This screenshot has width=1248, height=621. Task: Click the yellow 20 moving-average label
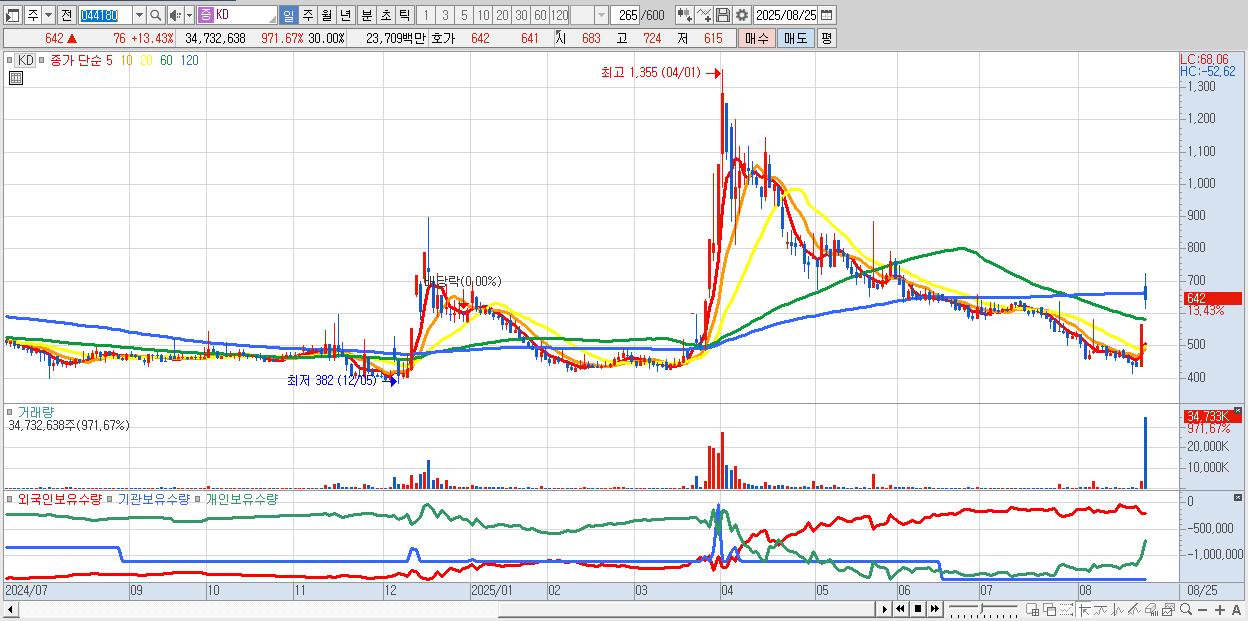pos(146,60)
